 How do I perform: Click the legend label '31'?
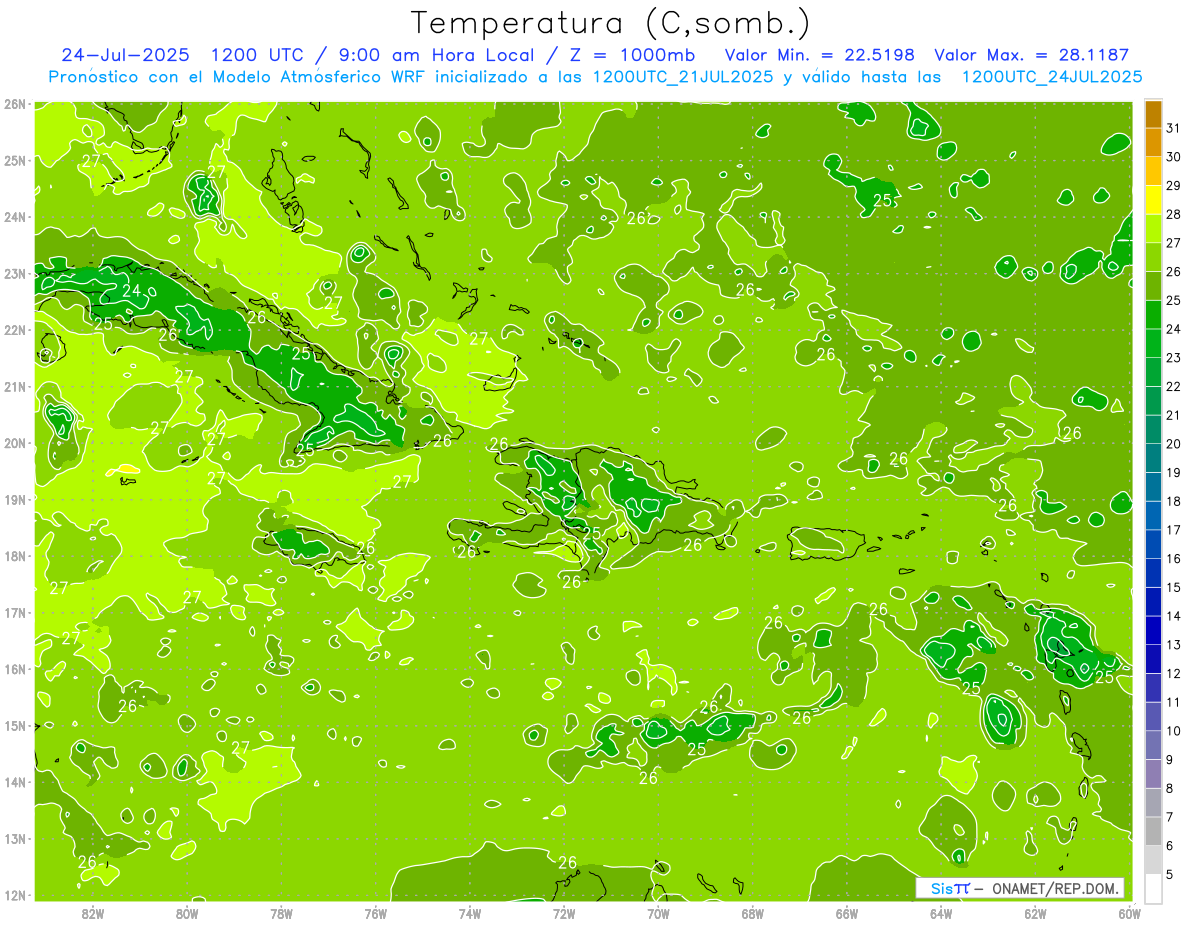(1174, 128)
